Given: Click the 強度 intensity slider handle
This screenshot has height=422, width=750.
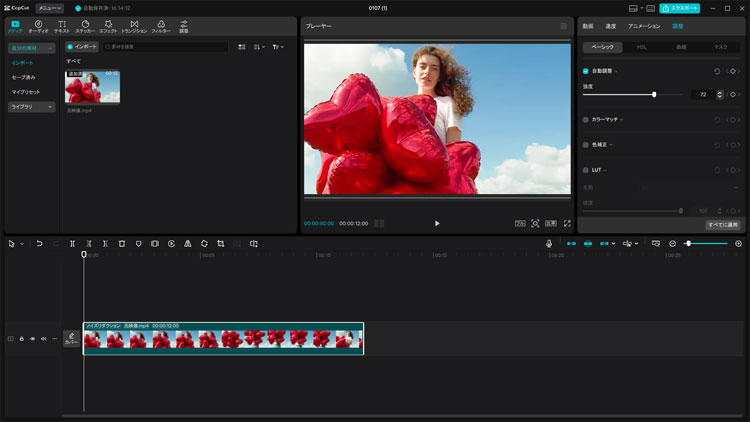Looking at the screenshot, I should coord(654,94).
